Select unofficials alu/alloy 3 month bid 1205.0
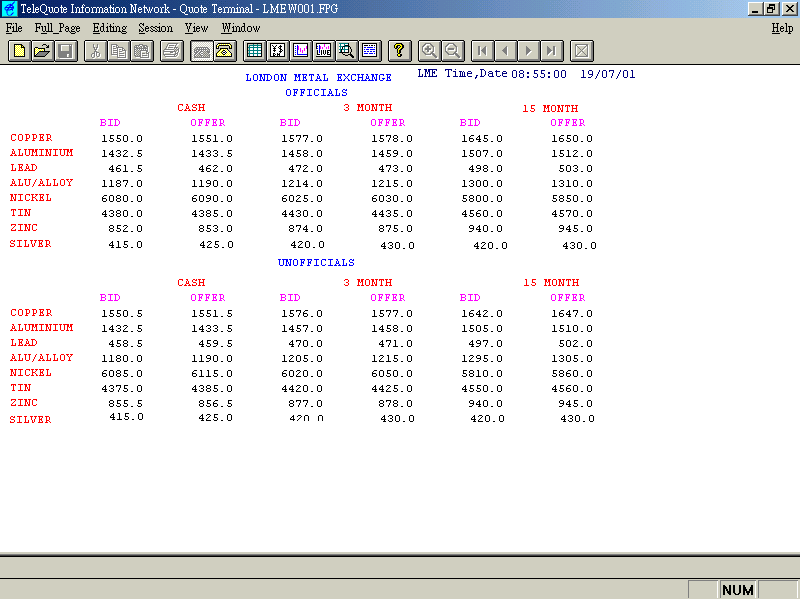The height and width of the screenshot is (600, 800). (302, 359)
